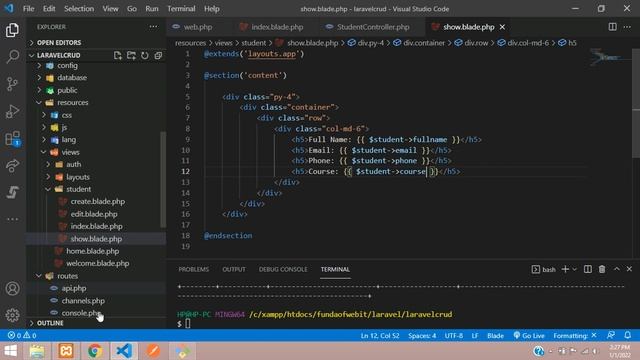Switch to the index.blade.php tab

[x=277, y=27]
